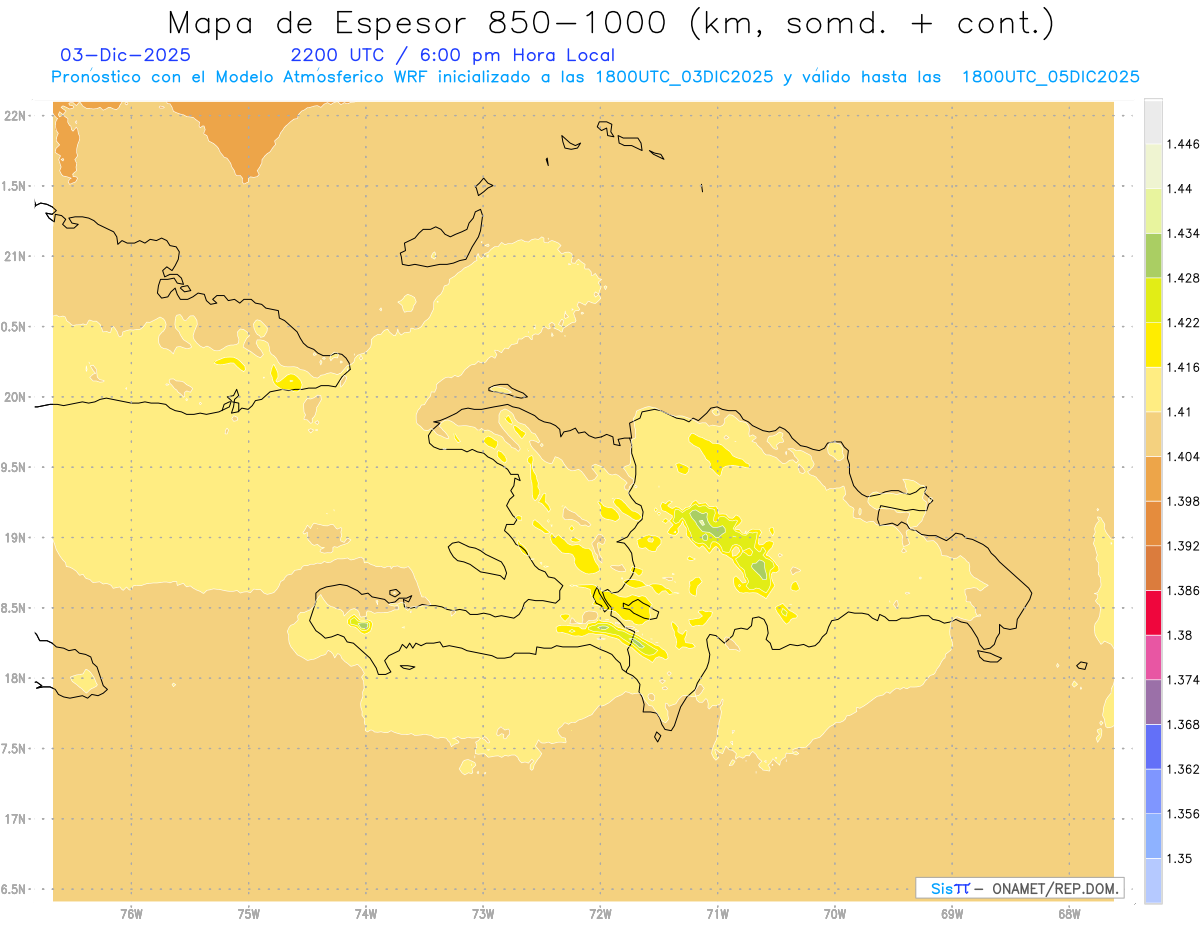Click the 'Pronostico con el Modelo Atmosferico WRF' description line
Image resolution: width=1200 pixels, height=927 pixels.
pyautogui.click(x=595, y=77)
